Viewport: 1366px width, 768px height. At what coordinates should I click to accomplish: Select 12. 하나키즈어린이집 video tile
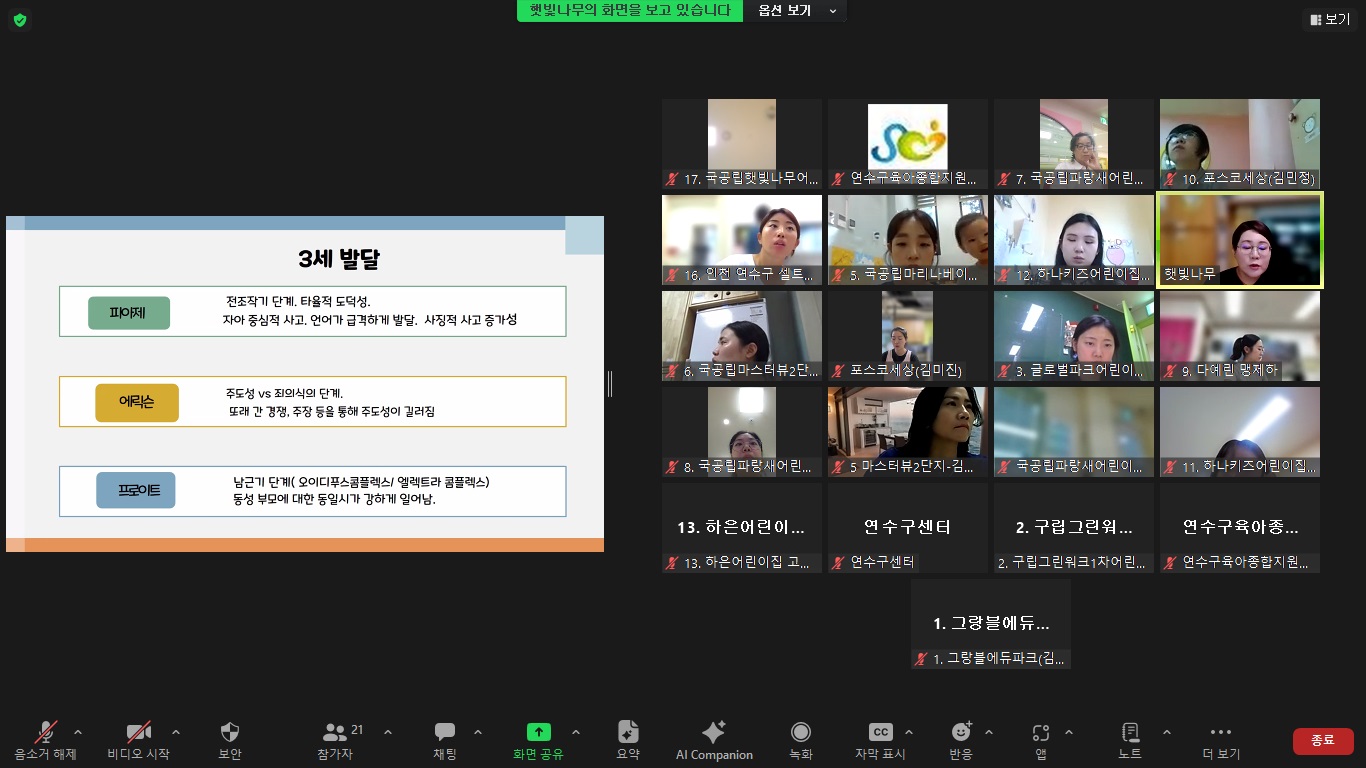click(1074, 240)
